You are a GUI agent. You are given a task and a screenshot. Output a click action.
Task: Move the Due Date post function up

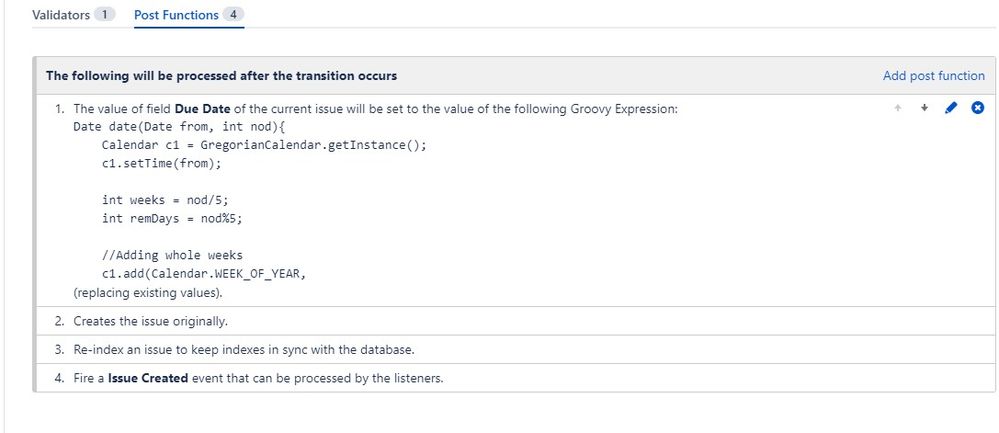click(898, 108)
